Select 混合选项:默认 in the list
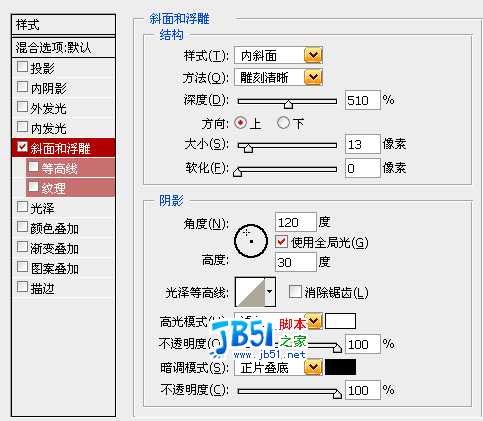 [63, 48]
